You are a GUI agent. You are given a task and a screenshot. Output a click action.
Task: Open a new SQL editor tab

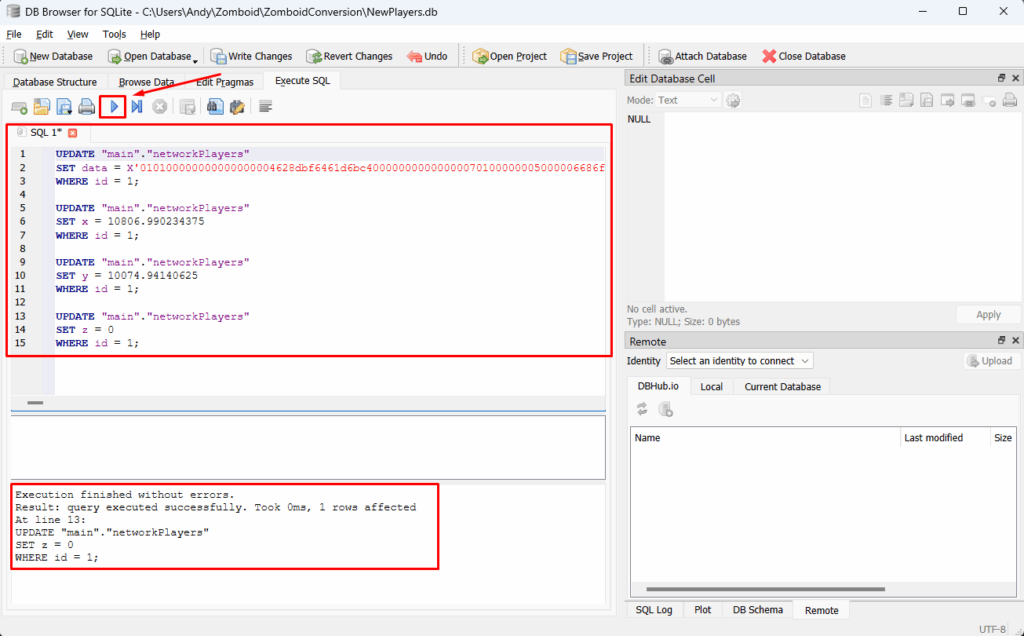click(x=19, y=106)
